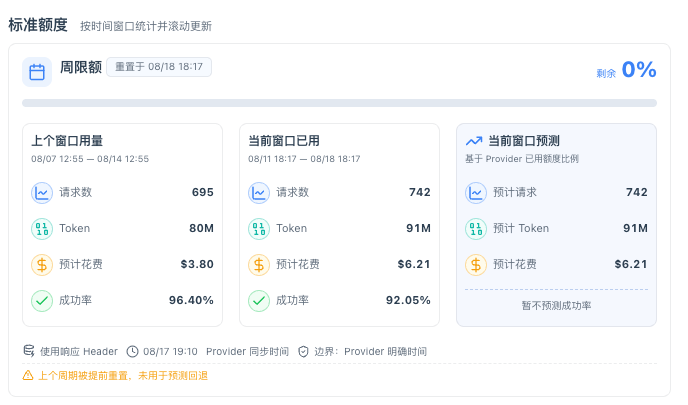Click dollar icon in 上个窗口用量 card

coord(42,265)
